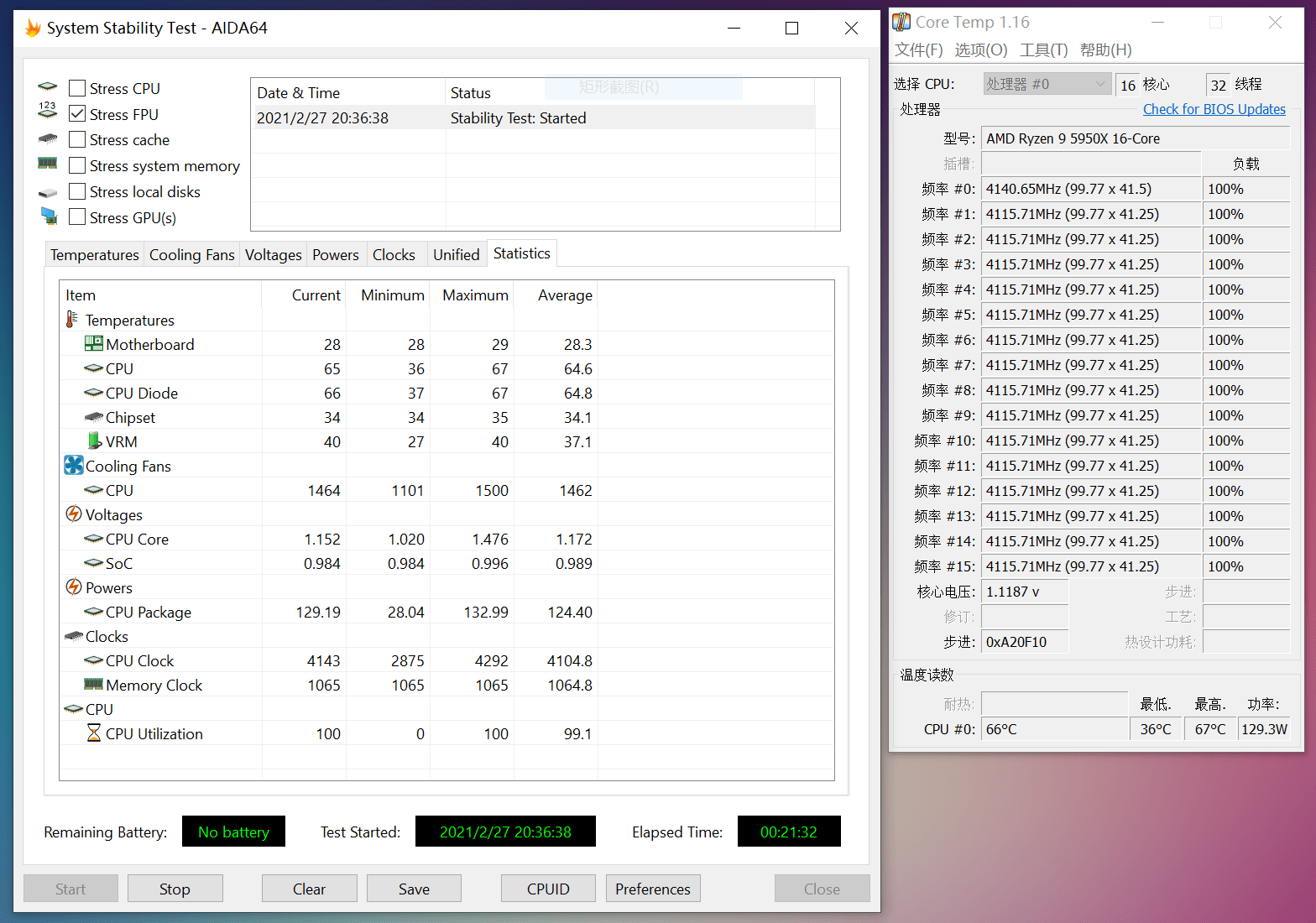This screenshot has height=923, width=1316.
Task: Tick the Stress local disks checkbox
Action: click(77, 191)
